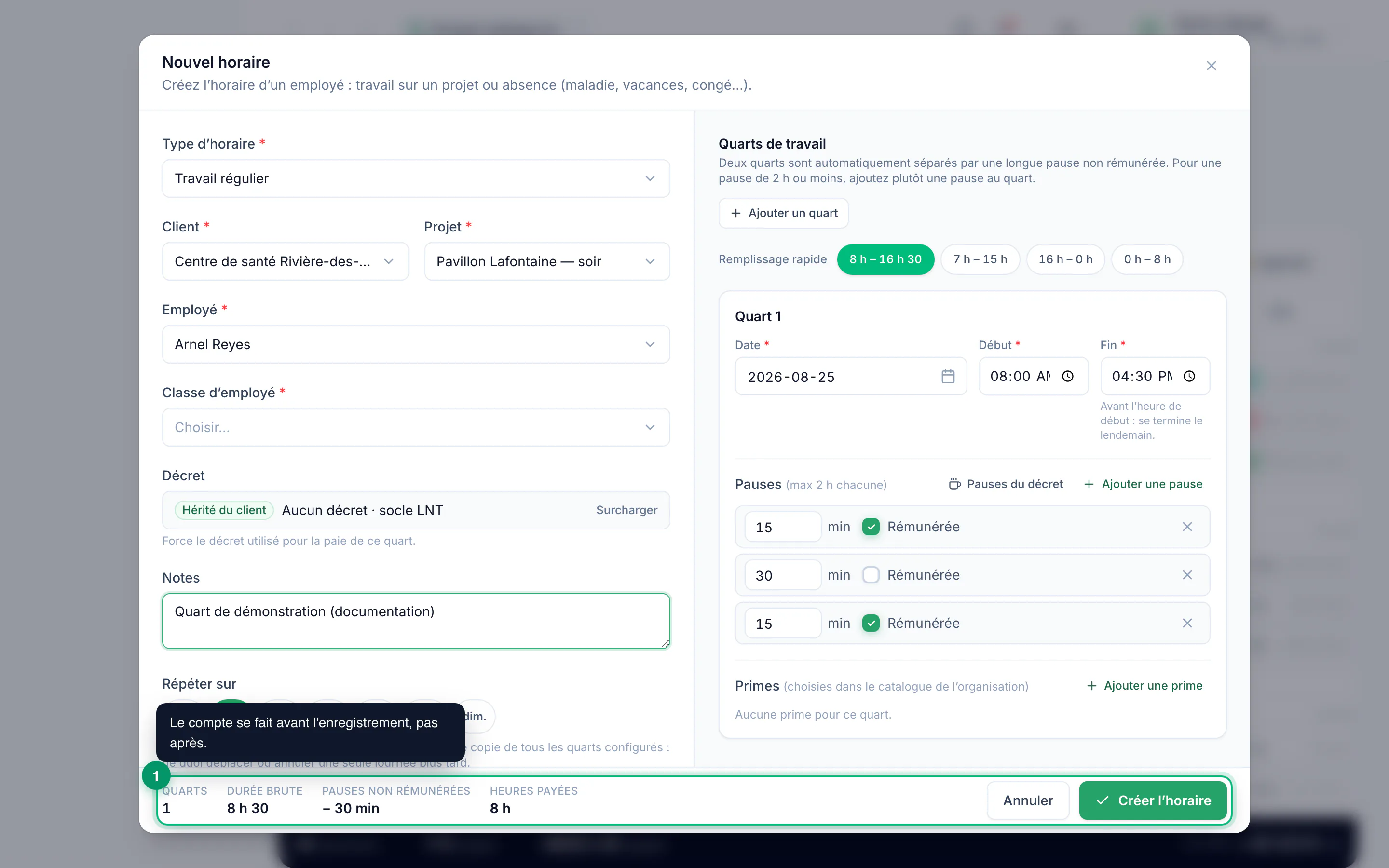Click the Annuler button
Viewport: 1389px width, 868px height.
pos(1027,800)
